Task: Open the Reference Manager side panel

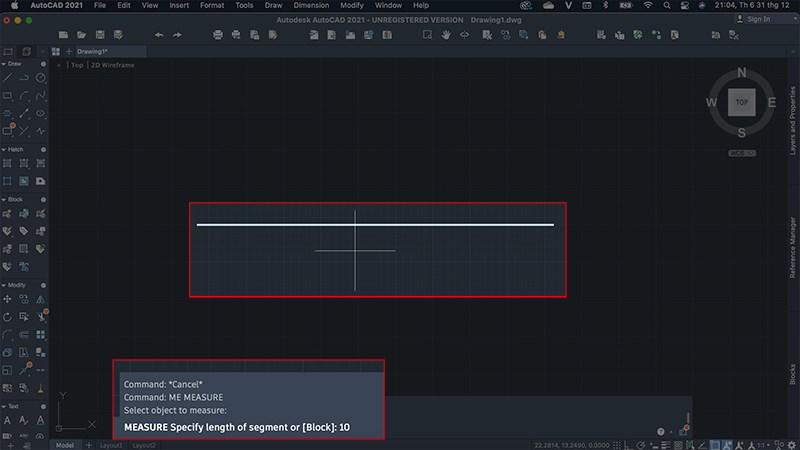Action: [x=792, y=247]
